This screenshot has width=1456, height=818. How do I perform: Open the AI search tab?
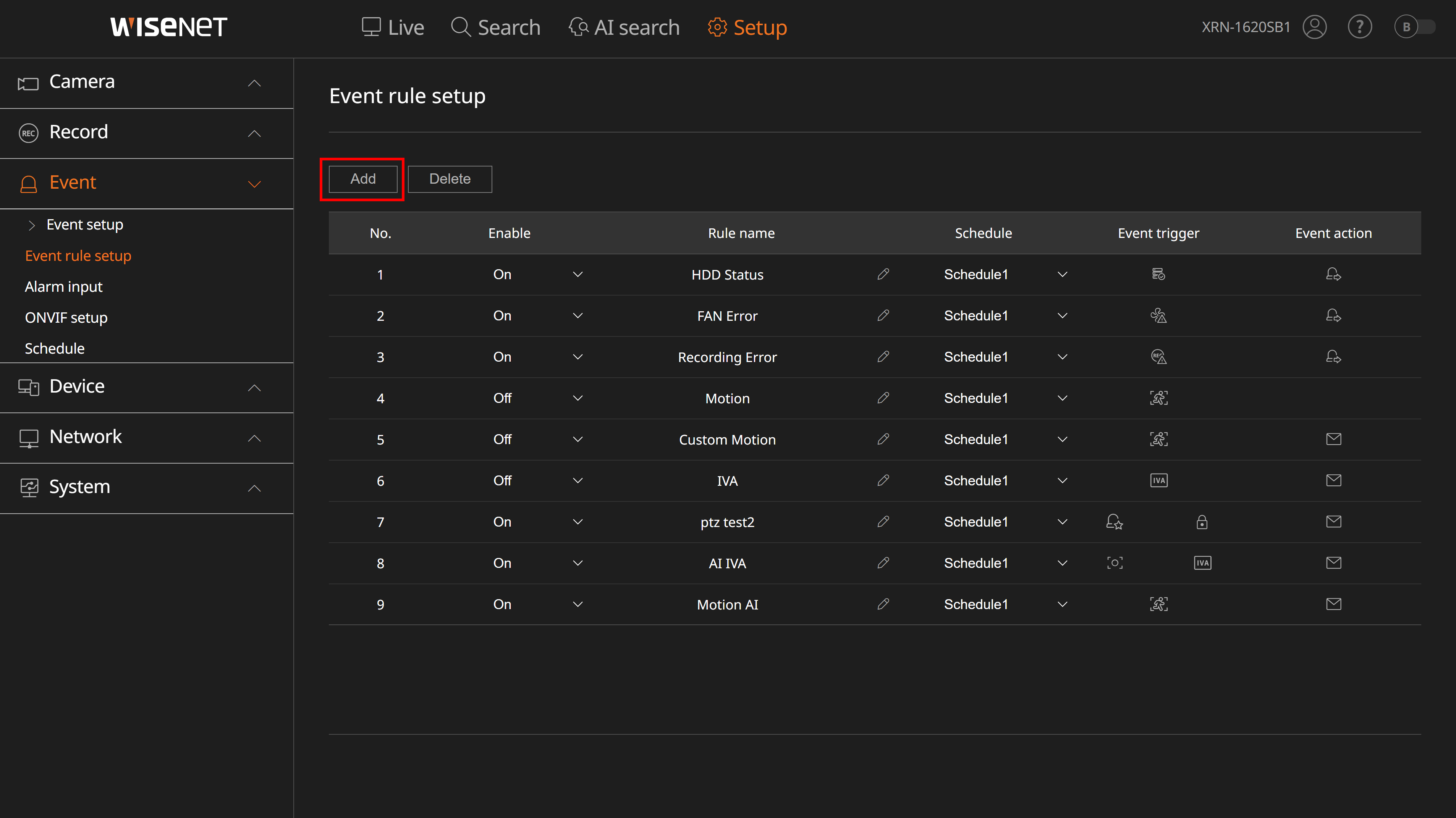pos(624,27)
